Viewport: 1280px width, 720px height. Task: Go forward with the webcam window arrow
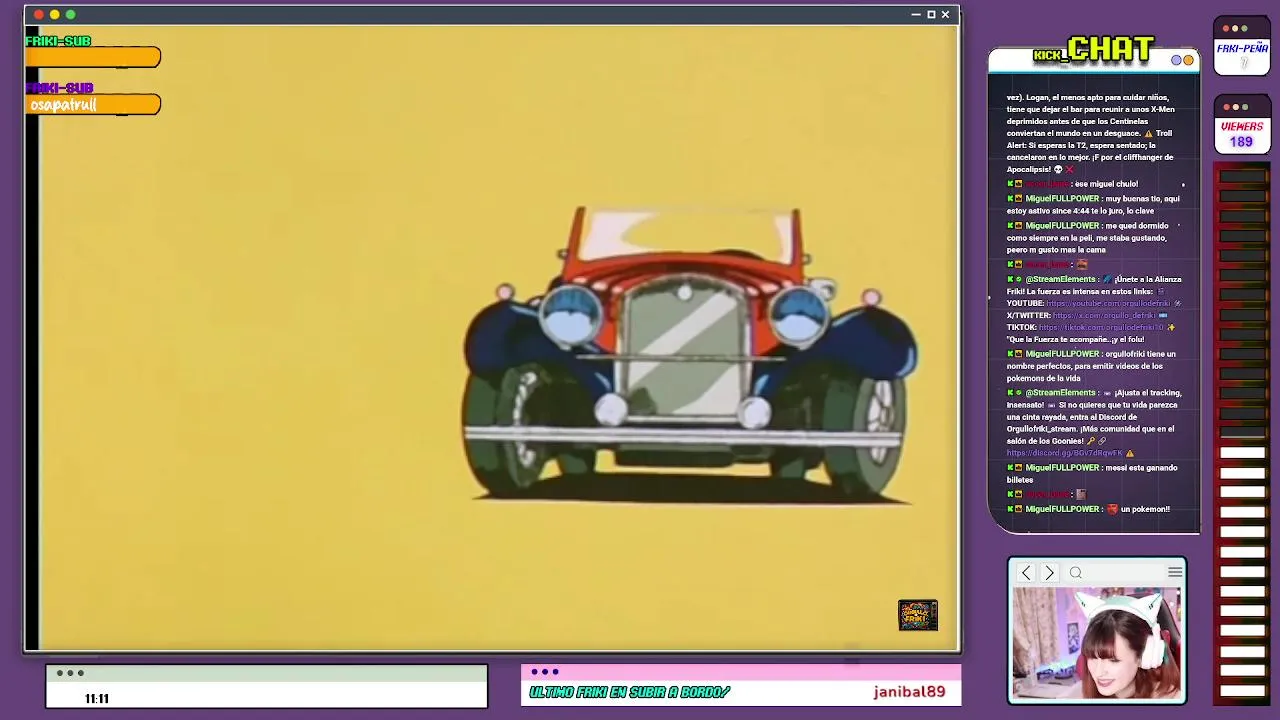pyautogui.click(x=1049, y=573)
